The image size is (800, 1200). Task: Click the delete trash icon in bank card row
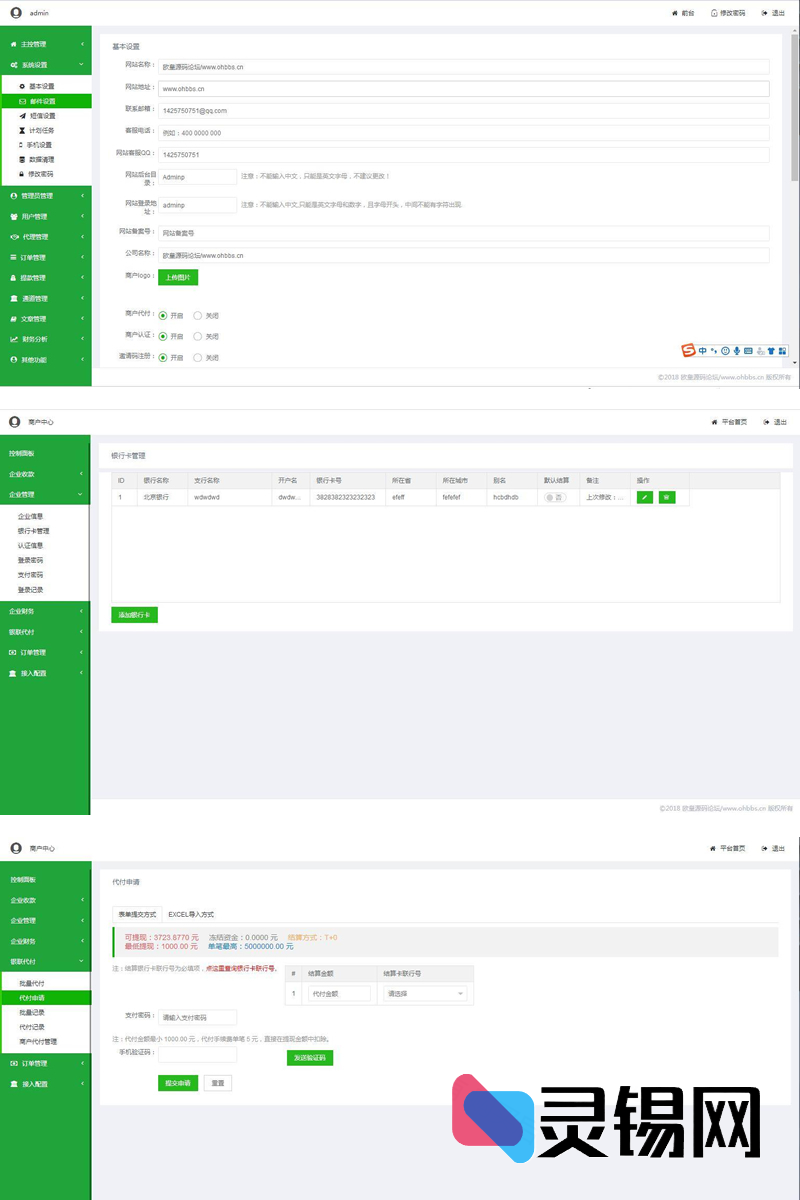[x=667, y=497]
